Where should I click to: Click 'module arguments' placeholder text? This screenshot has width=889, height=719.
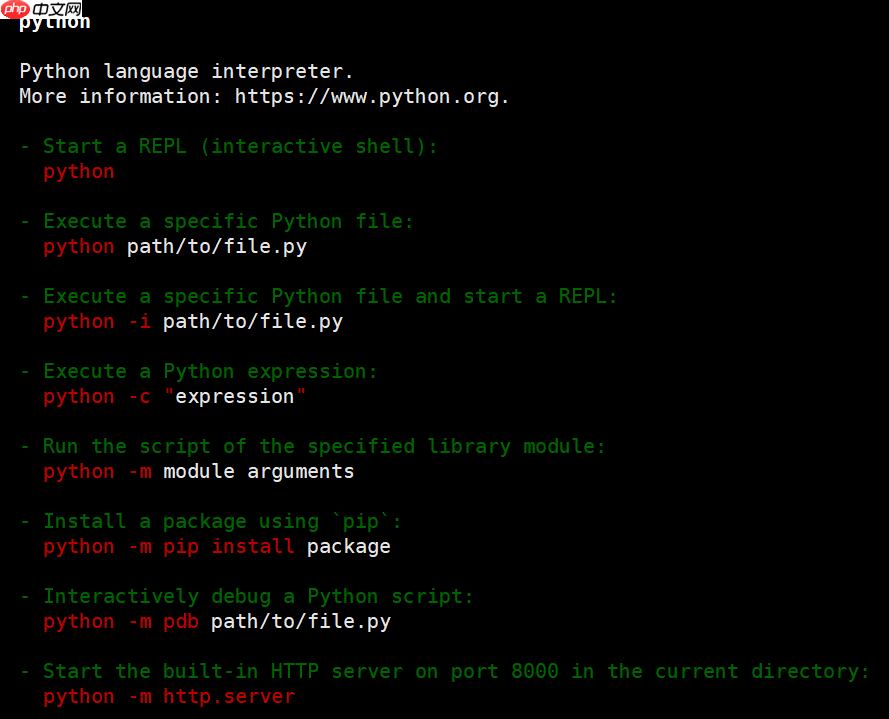[259, 472]
